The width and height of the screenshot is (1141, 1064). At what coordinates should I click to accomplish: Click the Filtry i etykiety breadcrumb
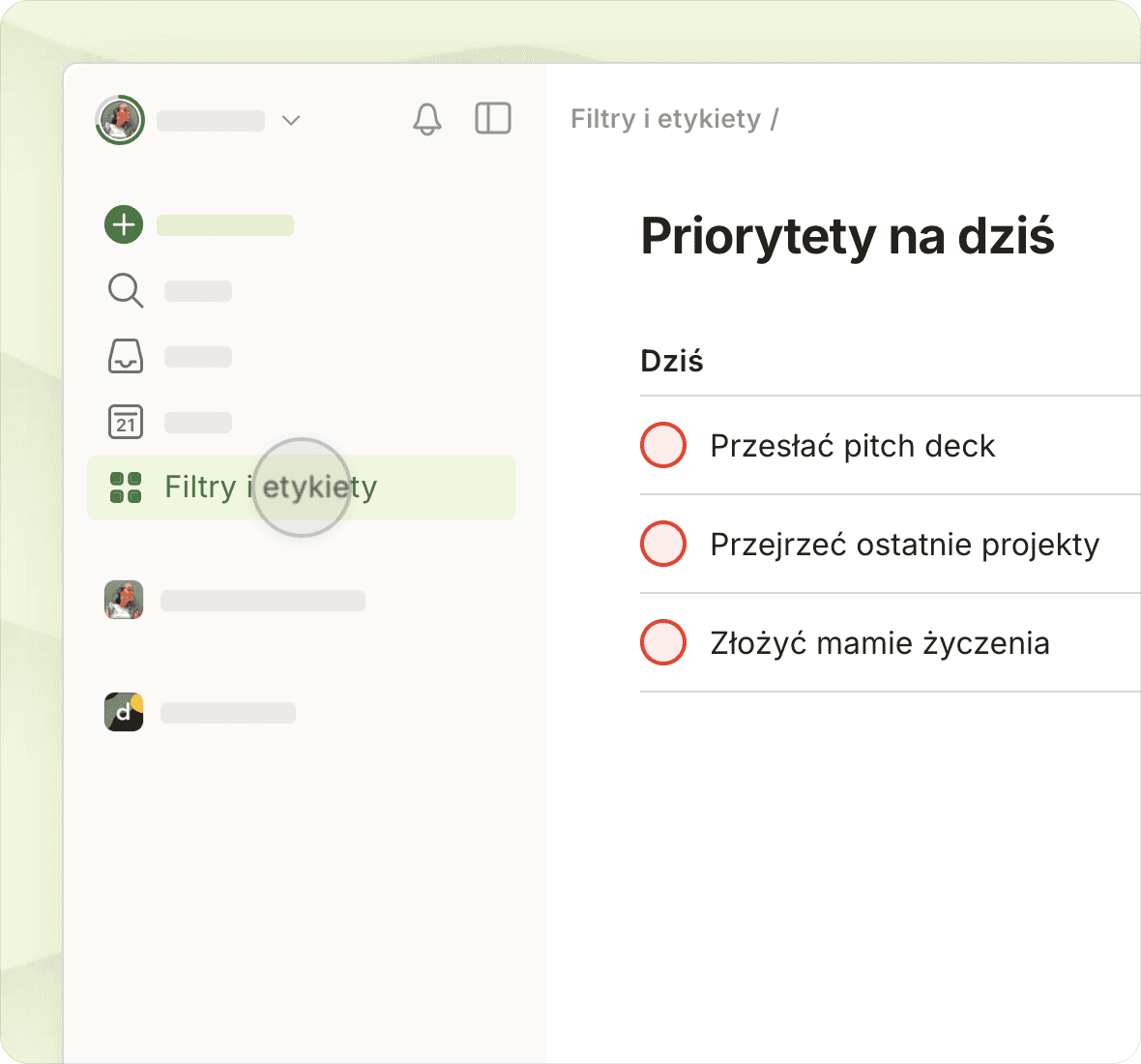pos(665,119)
